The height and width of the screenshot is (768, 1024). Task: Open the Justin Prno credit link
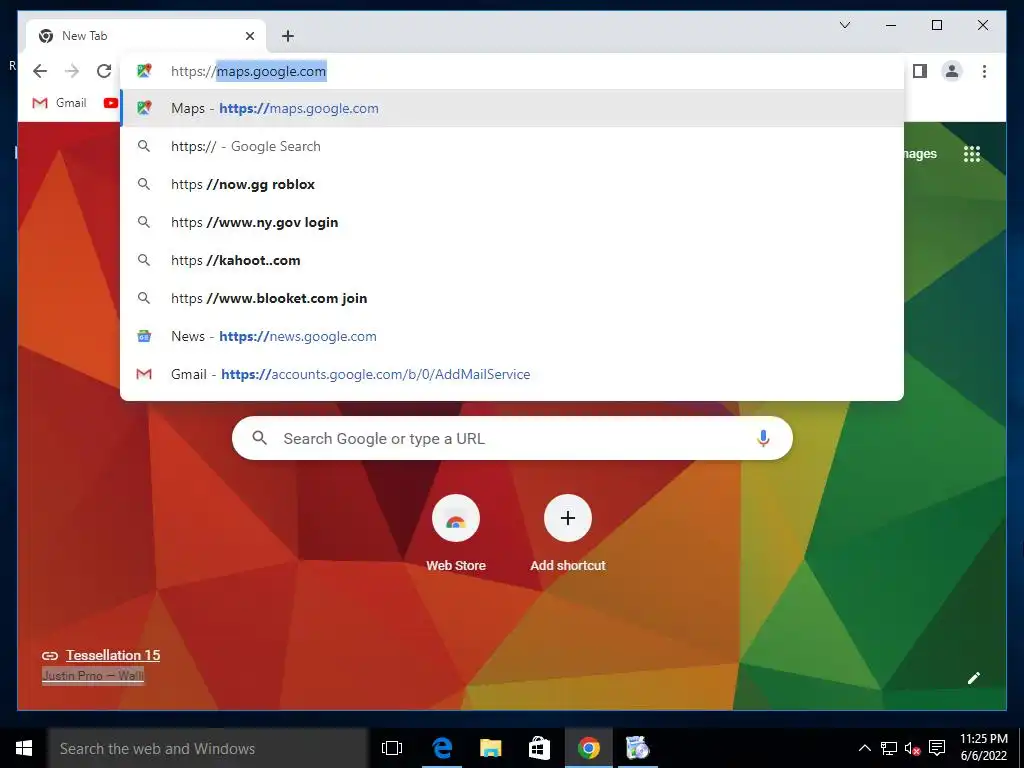pyautogui.click(x=93, y=676)
